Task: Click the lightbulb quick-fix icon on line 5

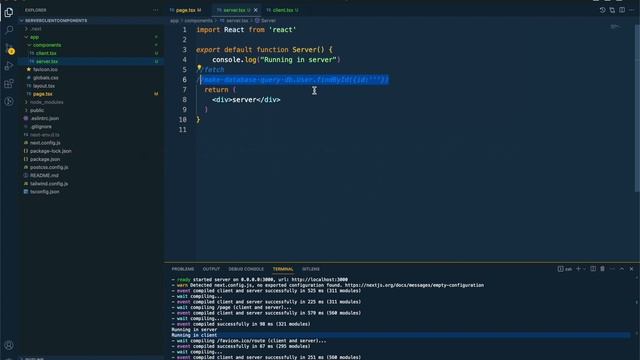Action: [x=199, y=68]
